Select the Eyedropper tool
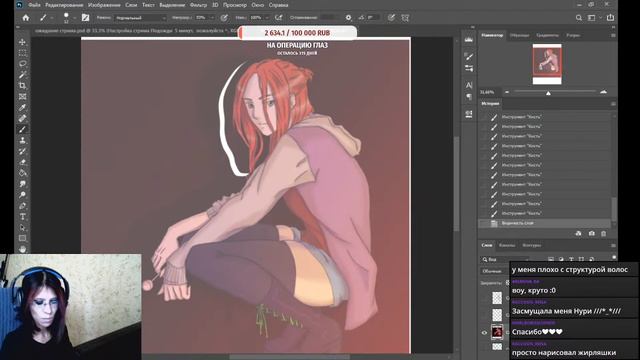The image size is (640, 360). pyautogui.click(x=22, y=107)
